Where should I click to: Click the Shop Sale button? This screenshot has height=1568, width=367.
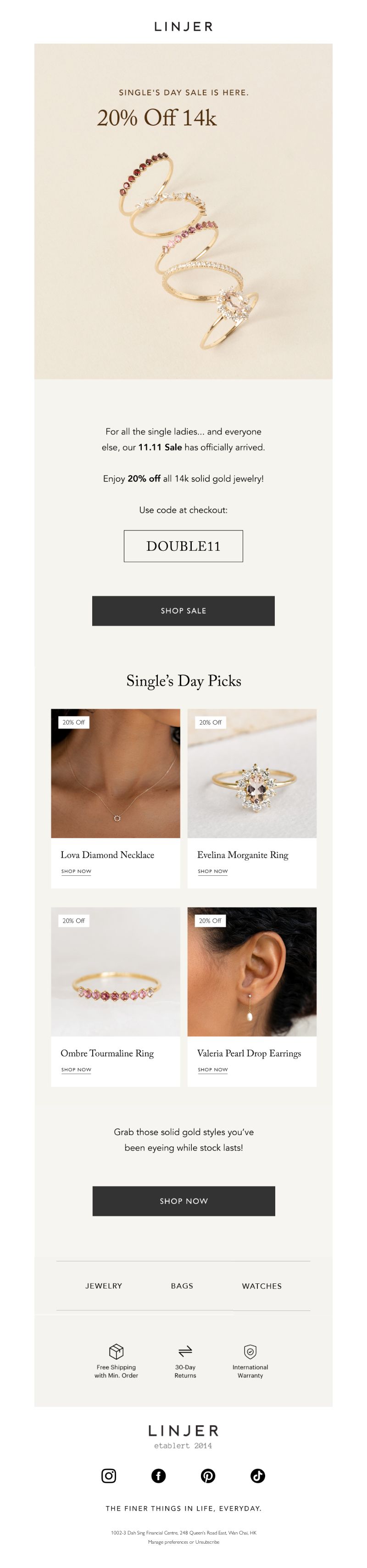click(183, 610)
